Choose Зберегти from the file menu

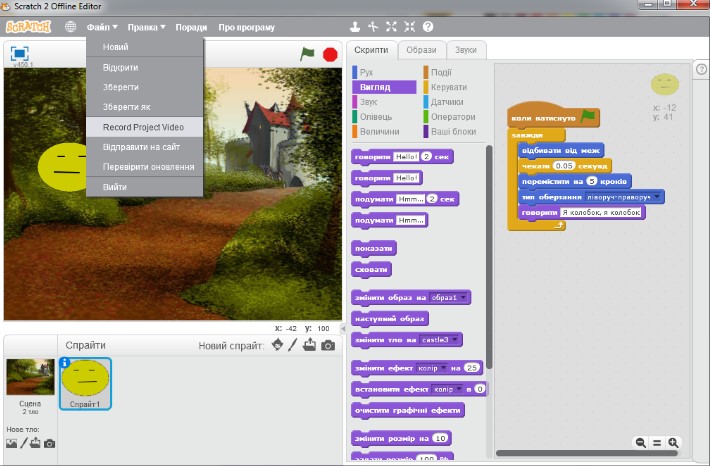[x=144, y=87]
